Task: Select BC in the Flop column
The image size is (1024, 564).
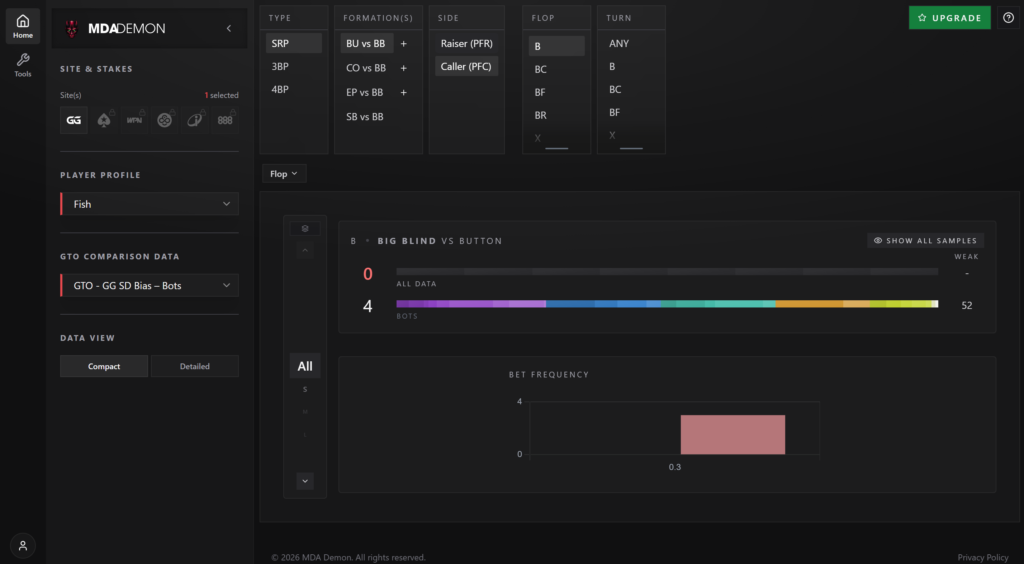Action: [556, 69]
